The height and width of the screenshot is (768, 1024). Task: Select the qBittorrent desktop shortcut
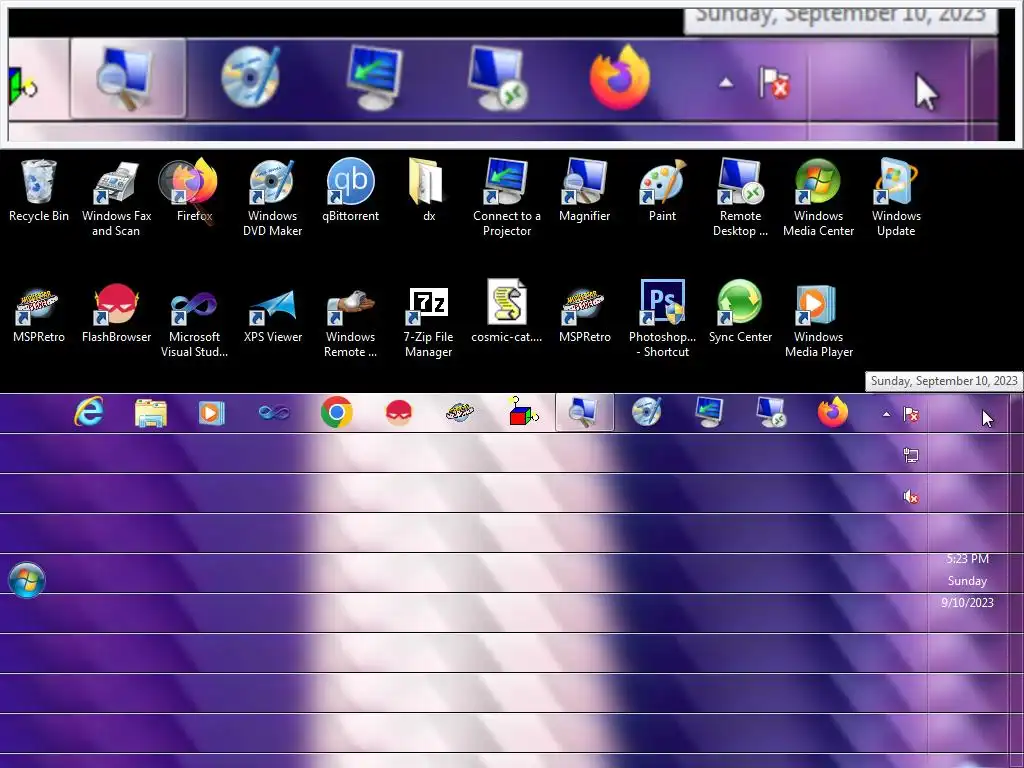pyautogui.click(x=351, y=191)
